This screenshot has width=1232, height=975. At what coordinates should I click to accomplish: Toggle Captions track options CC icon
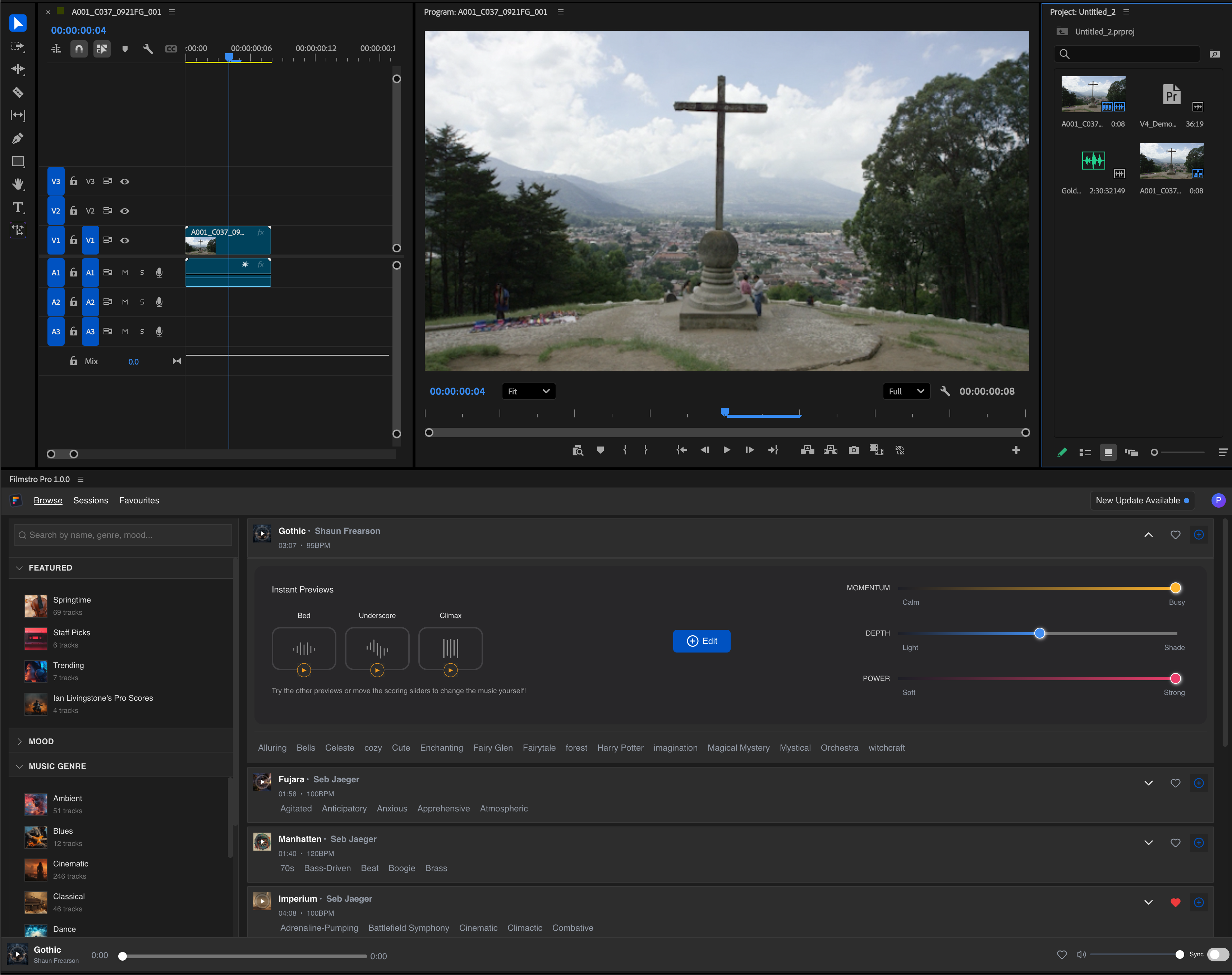(171, 49)
